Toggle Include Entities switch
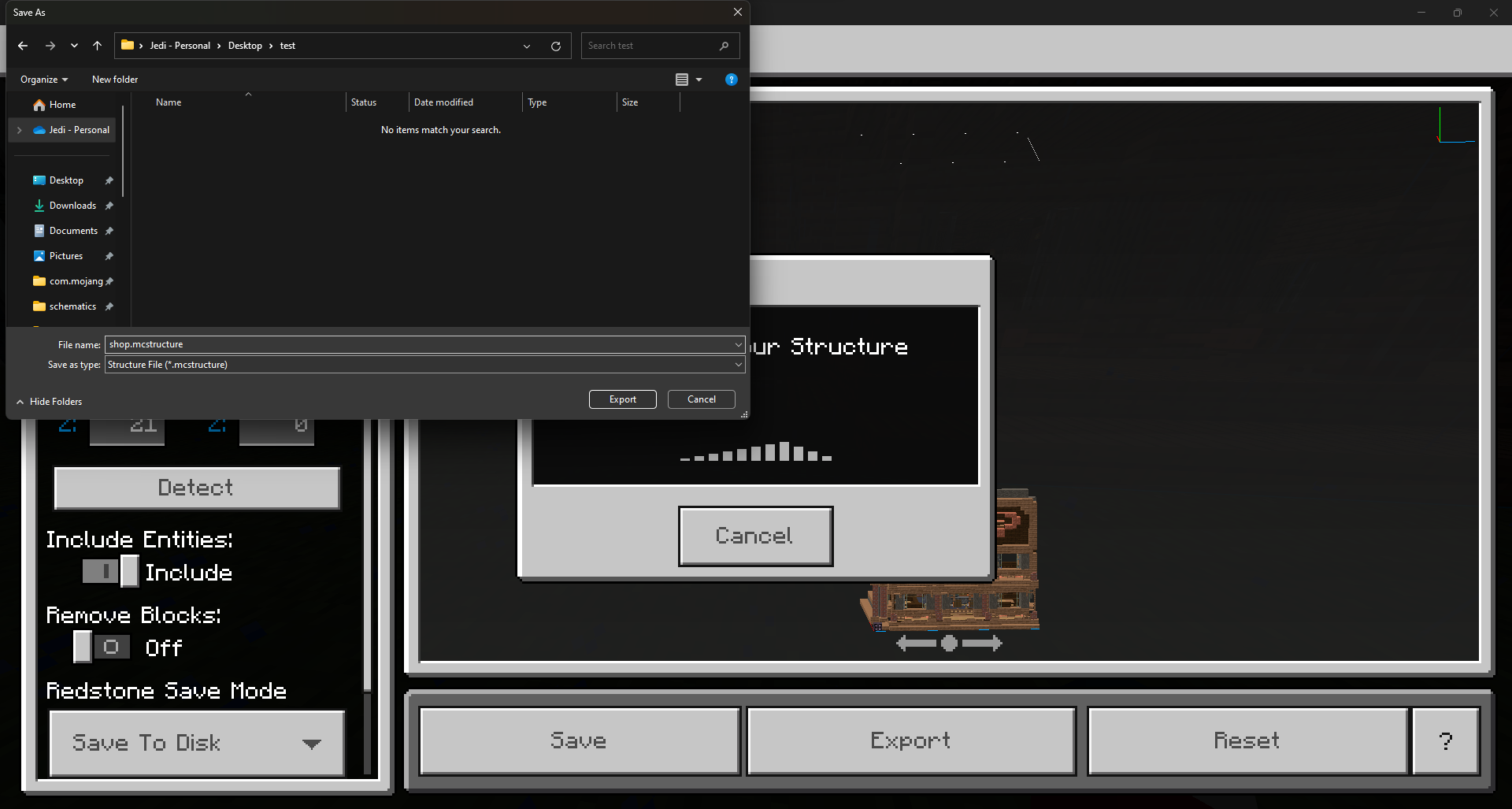The height and width of the screenshot is (809, 1512). 110,571
